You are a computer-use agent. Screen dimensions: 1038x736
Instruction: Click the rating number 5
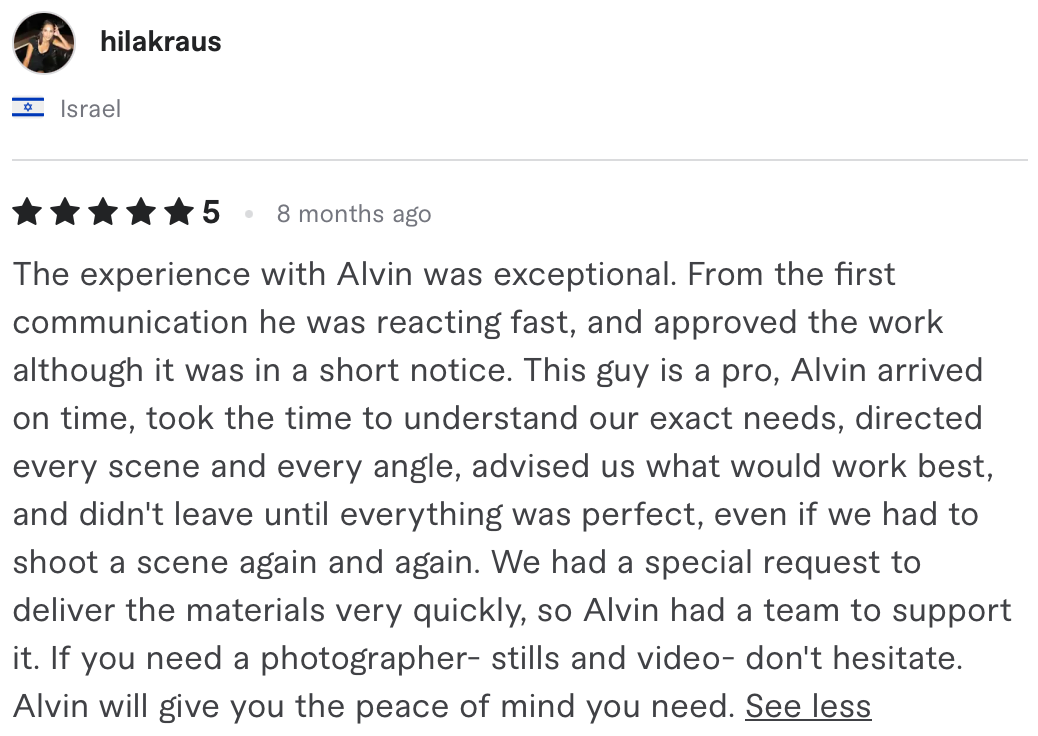(x=211, y=212)
